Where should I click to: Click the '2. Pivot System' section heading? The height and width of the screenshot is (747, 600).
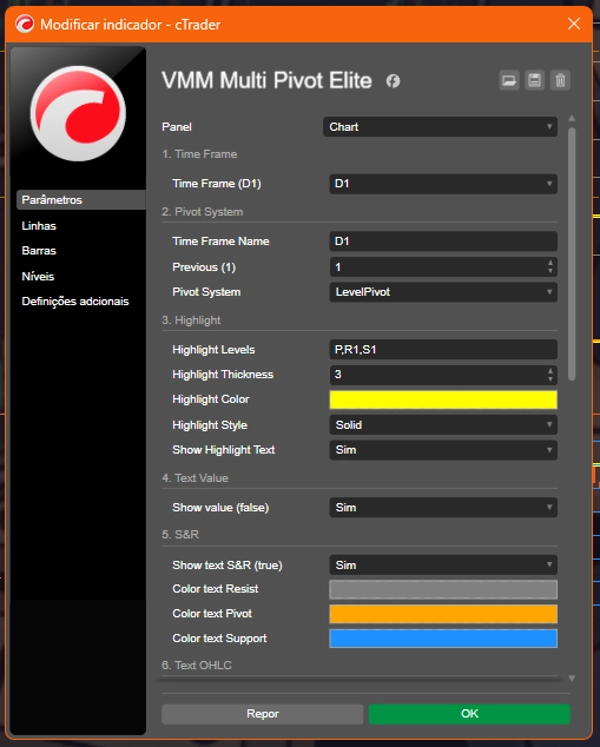click(203, 212)
